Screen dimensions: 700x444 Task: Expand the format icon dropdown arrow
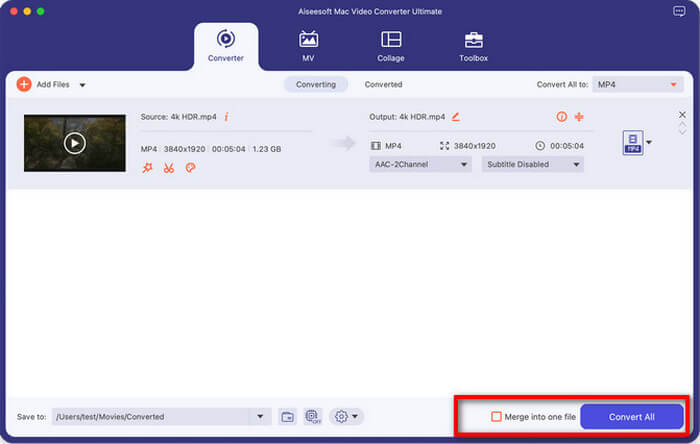(x=649, y=142)
